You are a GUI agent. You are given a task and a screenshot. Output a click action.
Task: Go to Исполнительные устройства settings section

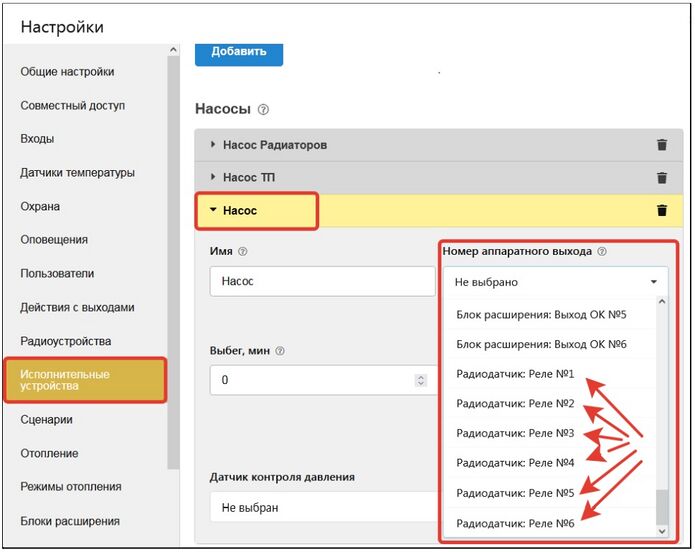coord(84,380)
